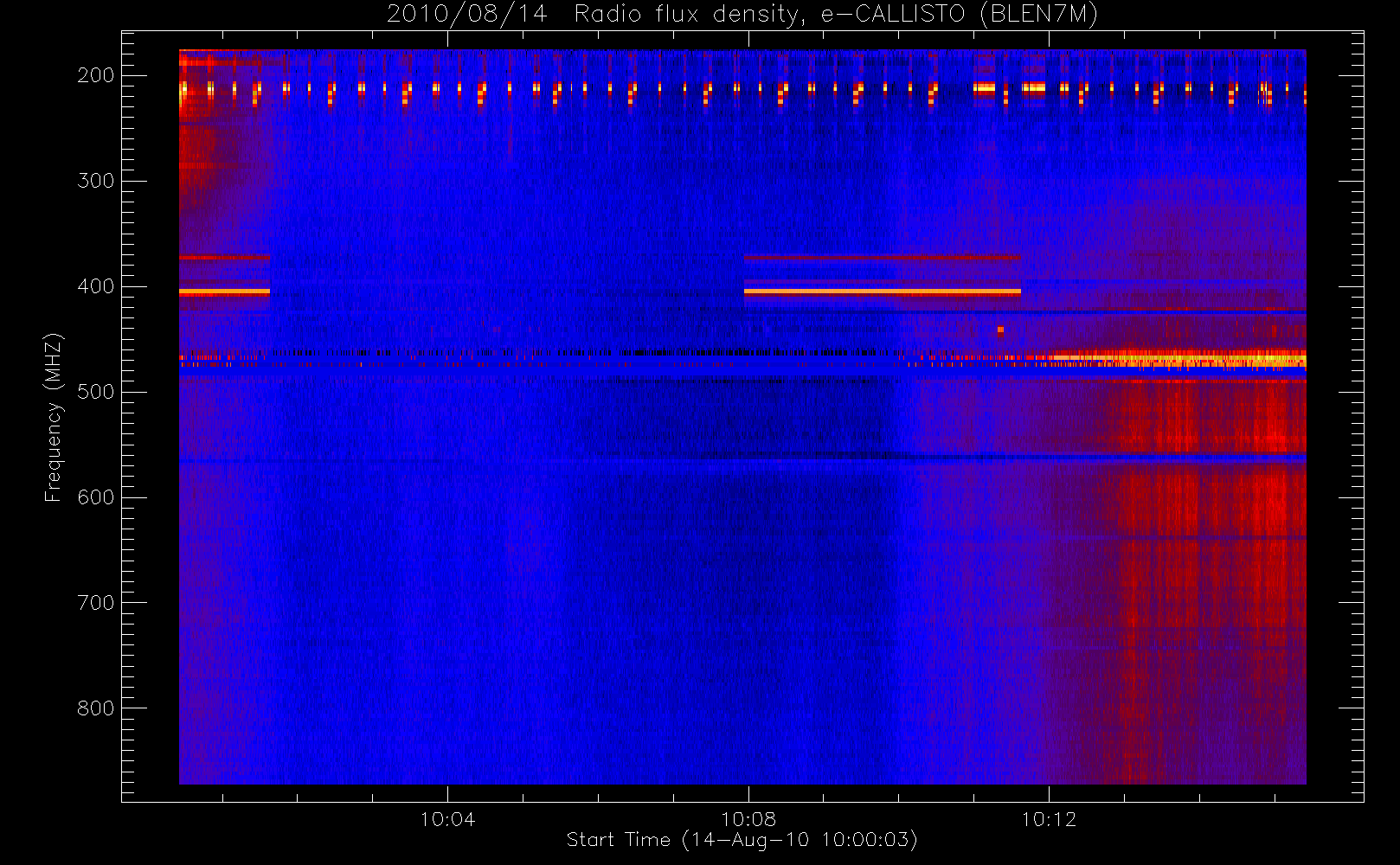Click the 'Frequency (MHz)' axis label
The height and width of the screenshot is (865, 1400).
pos(54,417)
